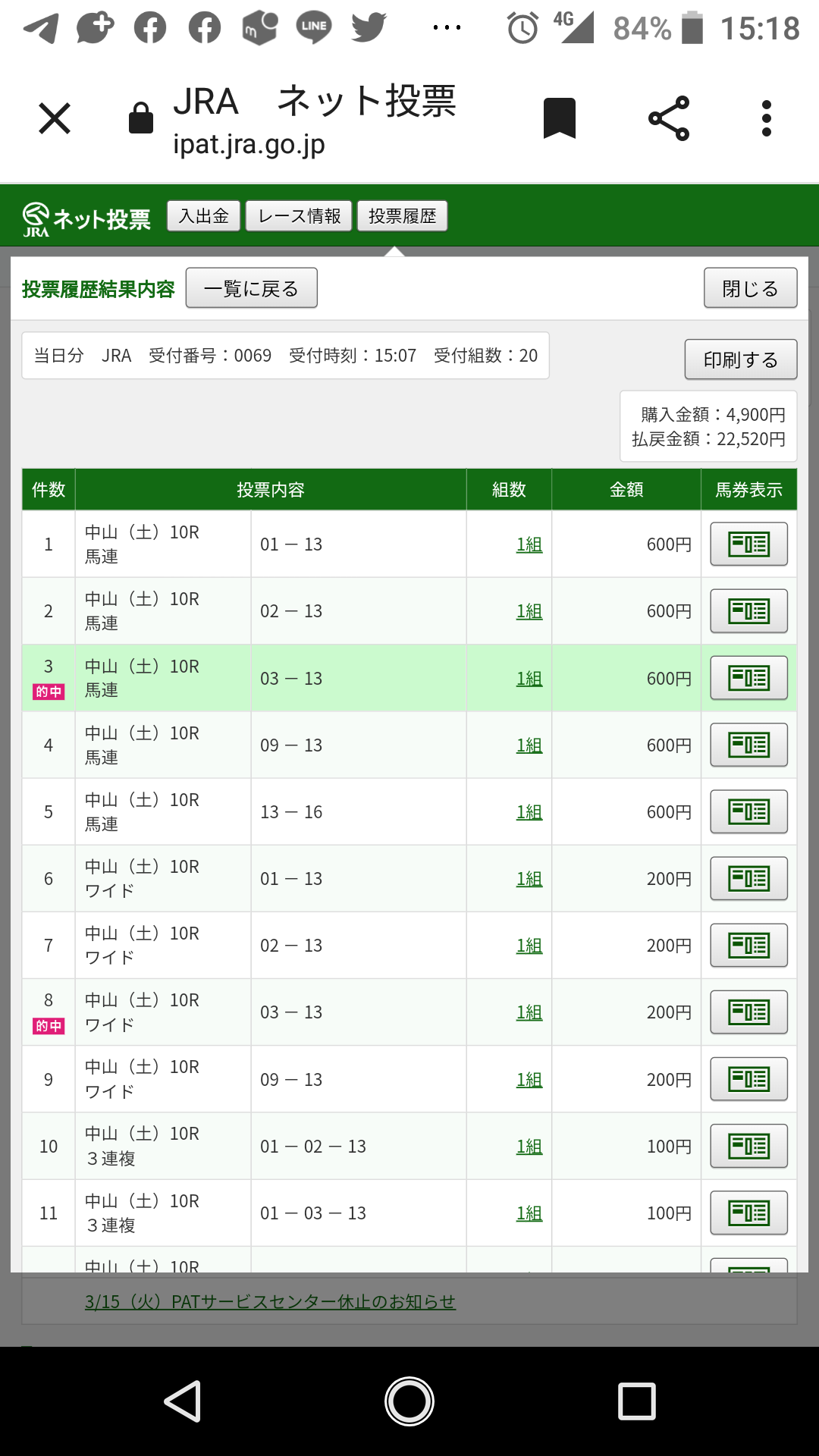Click 印刷する to print
The height and width of the screenshot is (1456, 819).
tap(740, 359)
